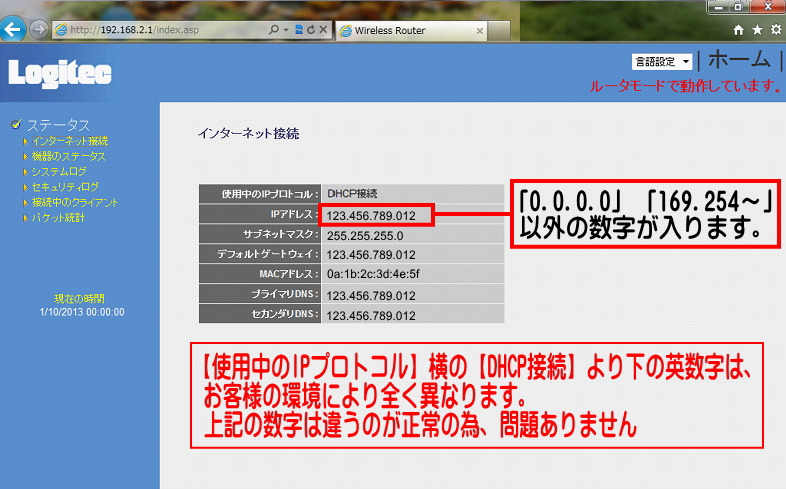Click the ホーム link at top right
Viewport: 786px width, 489px height.
[x=739, y=59]
